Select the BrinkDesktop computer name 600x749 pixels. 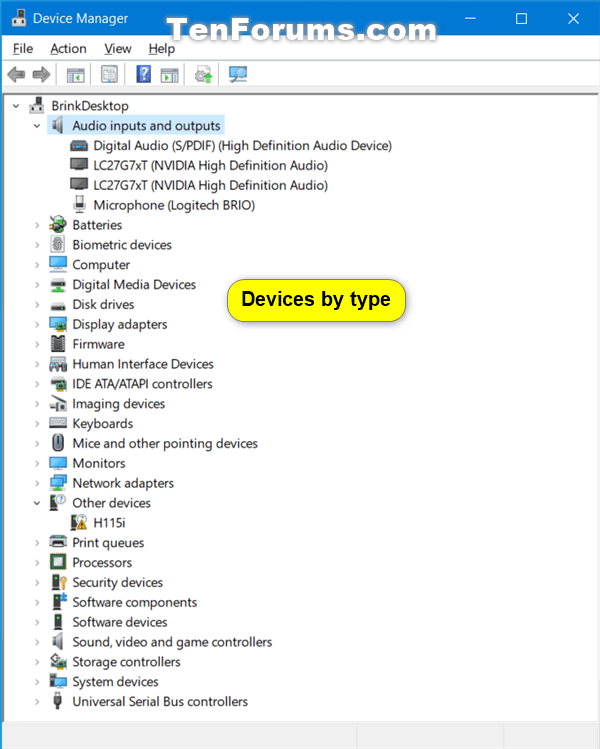click(x=90, y=106)
